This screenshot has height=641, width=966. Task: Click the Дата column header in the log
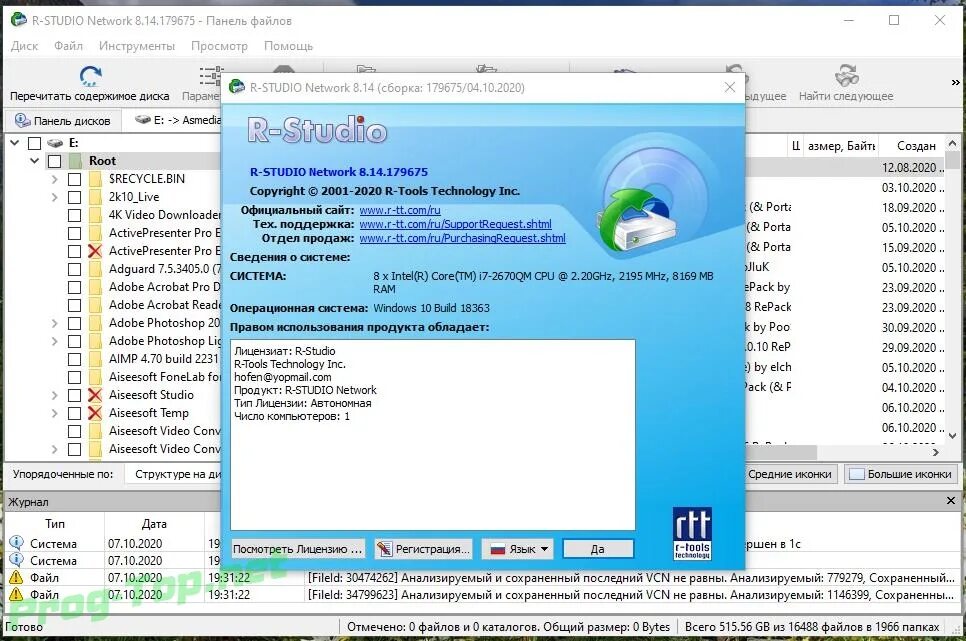point(154,523)
